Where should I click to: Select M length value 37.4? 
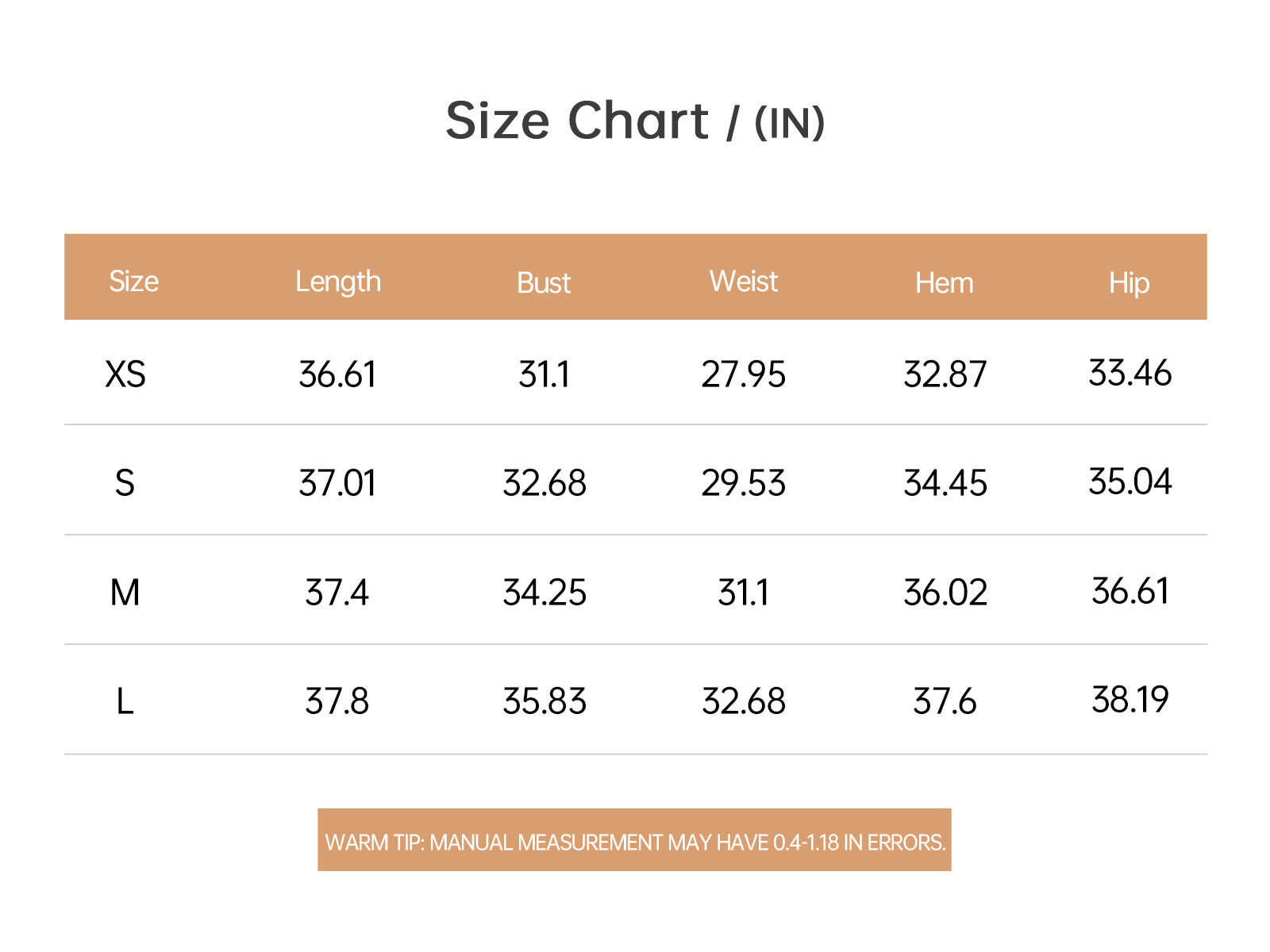[337, 593]
